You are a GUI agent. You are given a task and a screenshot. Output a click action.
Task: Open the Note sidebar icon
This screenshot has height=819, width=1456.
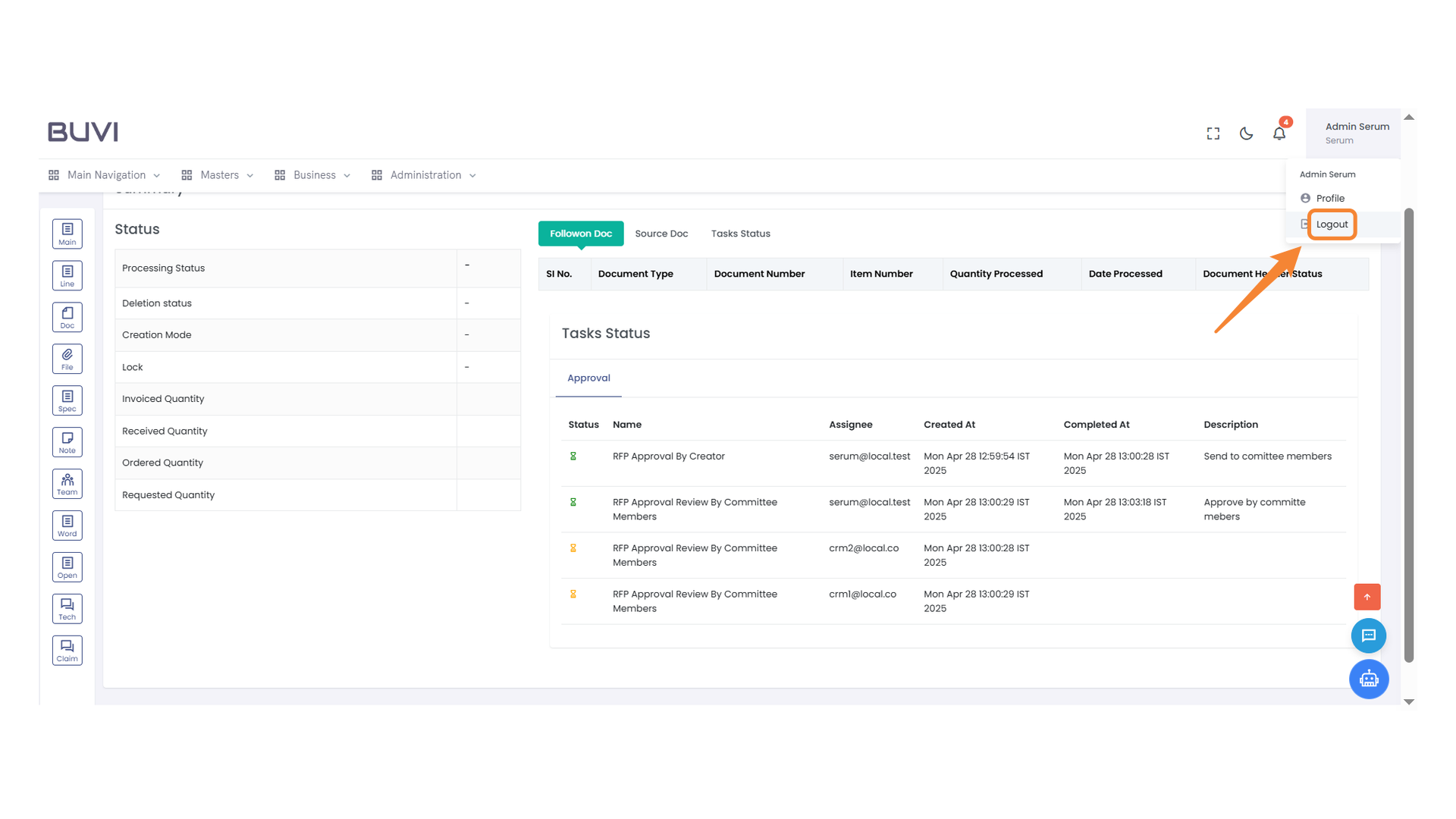(x=67, y=442)
